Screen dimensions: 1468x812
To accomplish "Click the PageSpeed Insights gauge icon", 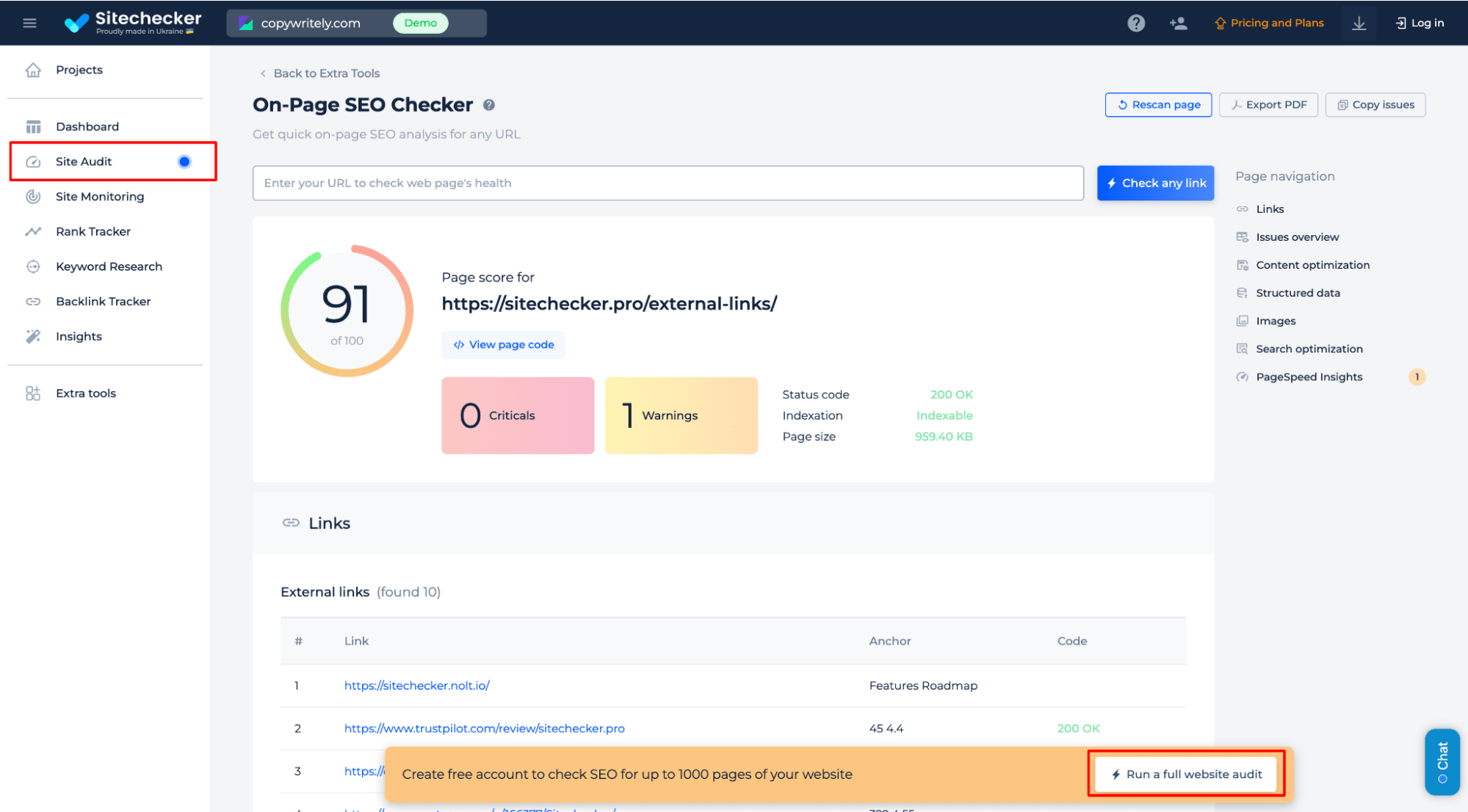I will click(1242, 377).
